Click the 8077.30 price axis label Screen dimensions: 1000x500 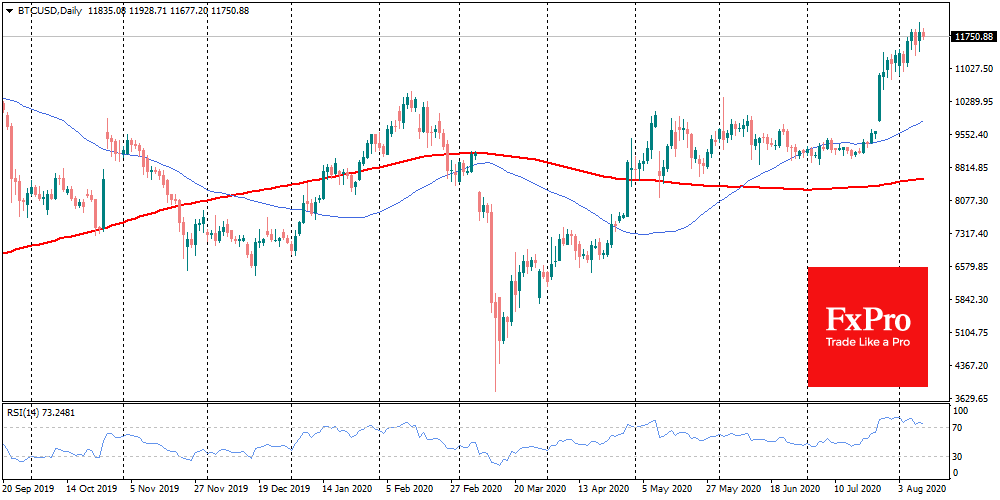(x=974, y=201)
